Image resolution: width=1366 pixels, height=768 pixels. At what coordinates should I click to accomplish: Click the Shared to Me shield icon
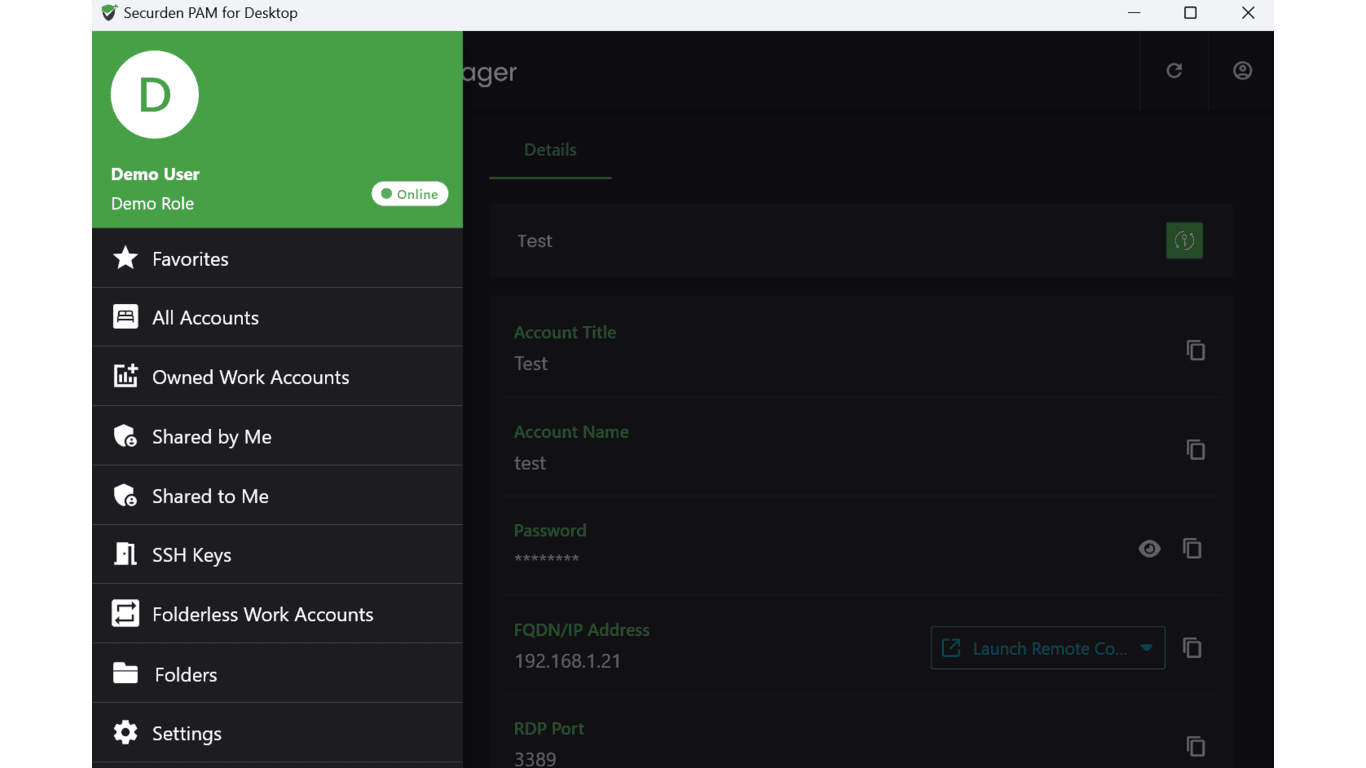tap(125, 495)
